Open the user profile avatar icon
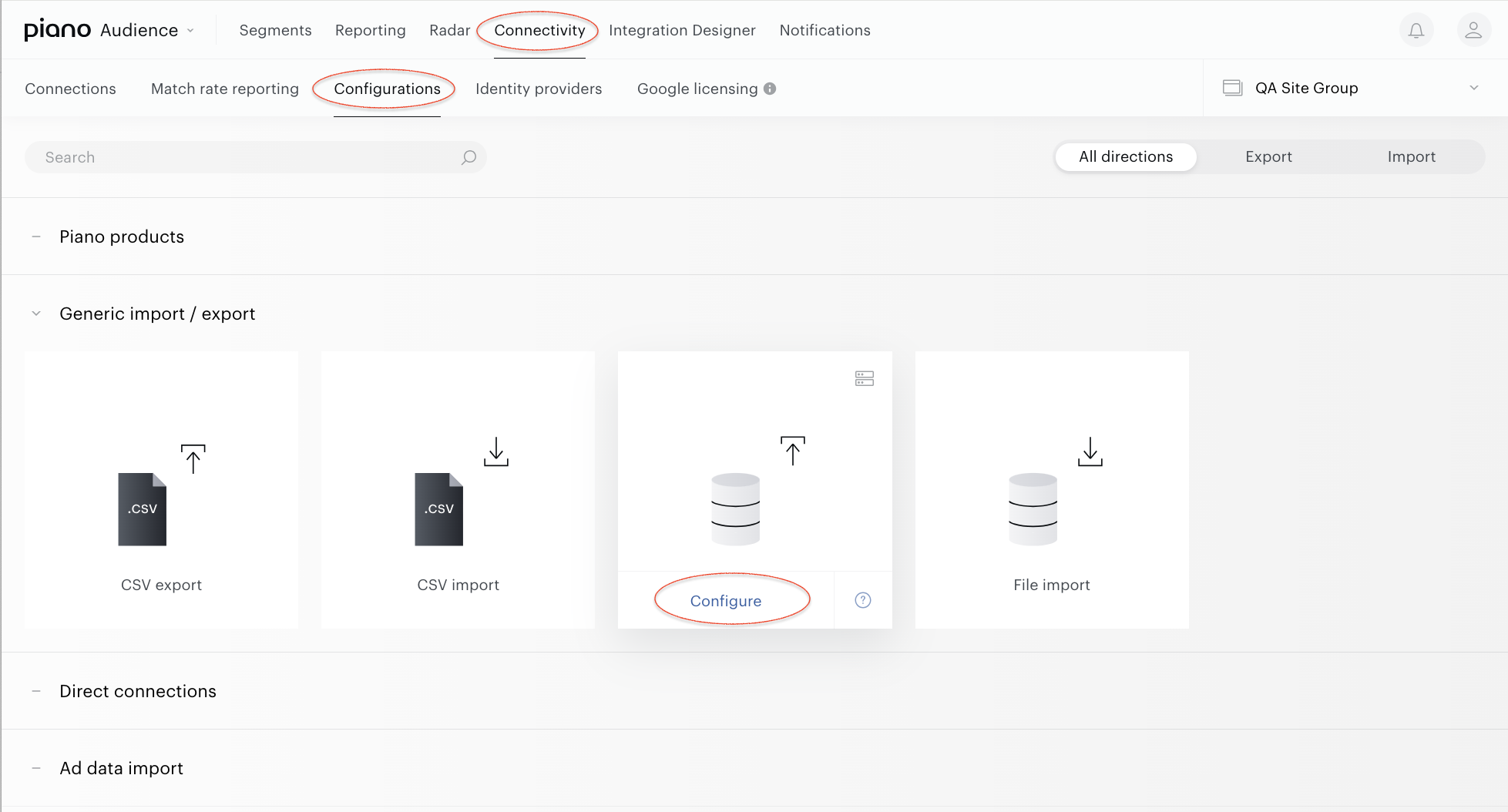This screenshot has width=1508, height=812. pyautogui.click(x=1473, y=30)
